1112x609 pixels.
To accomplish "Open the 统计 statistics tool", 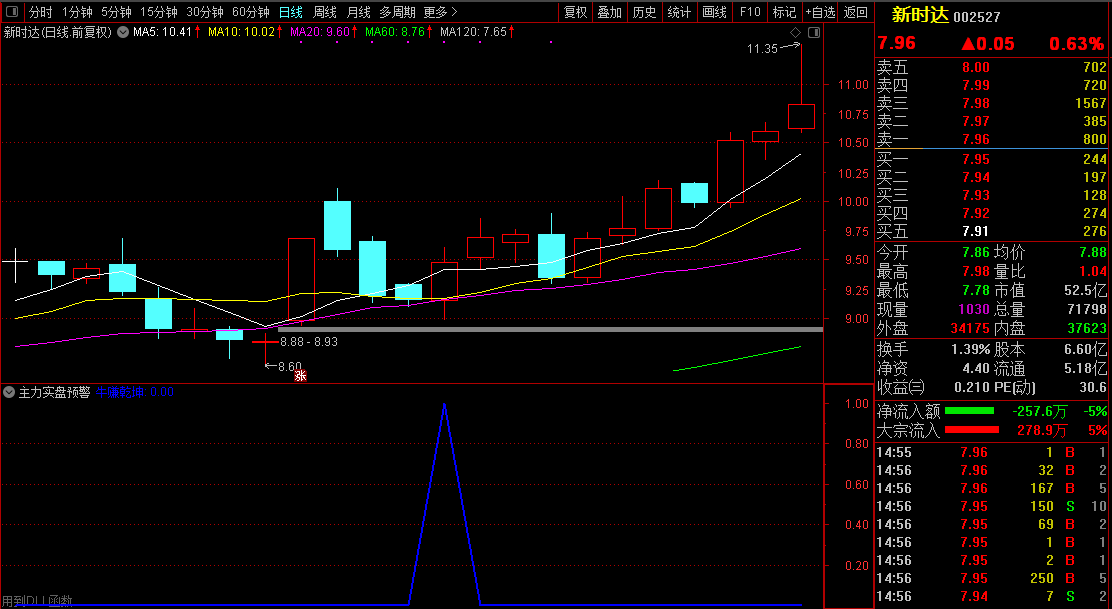I will click(x=679, y=12).
